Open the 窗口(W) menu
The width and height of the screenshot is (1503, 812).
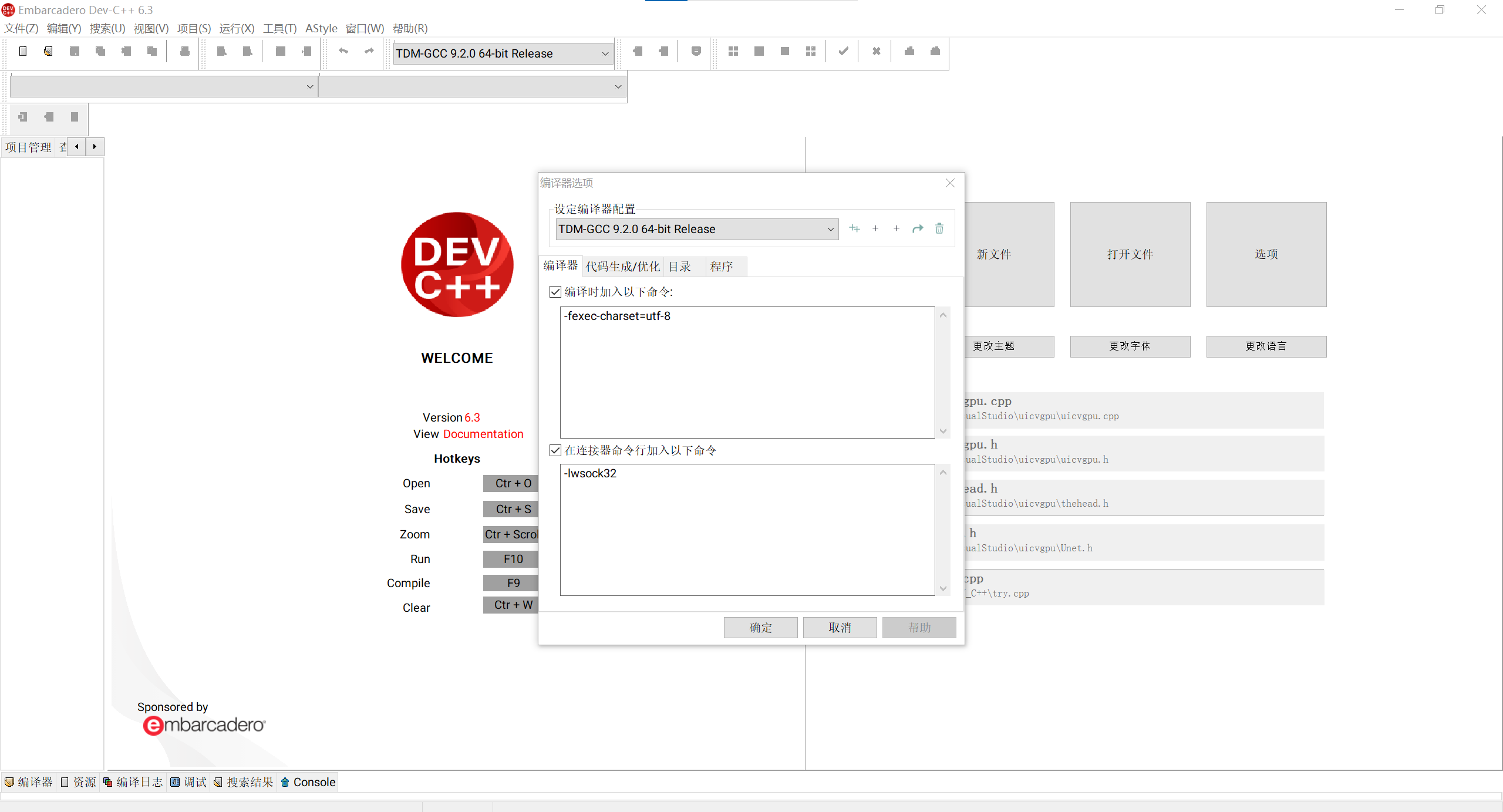pyautogui.click(x=365, y=28)
